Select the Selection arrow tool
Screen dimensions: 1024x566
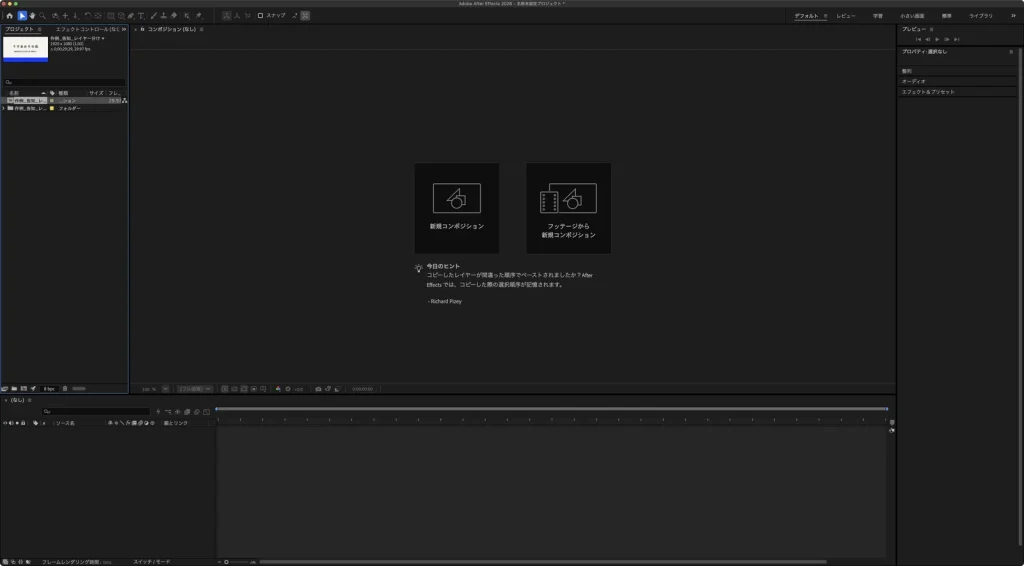pos(22,16)
